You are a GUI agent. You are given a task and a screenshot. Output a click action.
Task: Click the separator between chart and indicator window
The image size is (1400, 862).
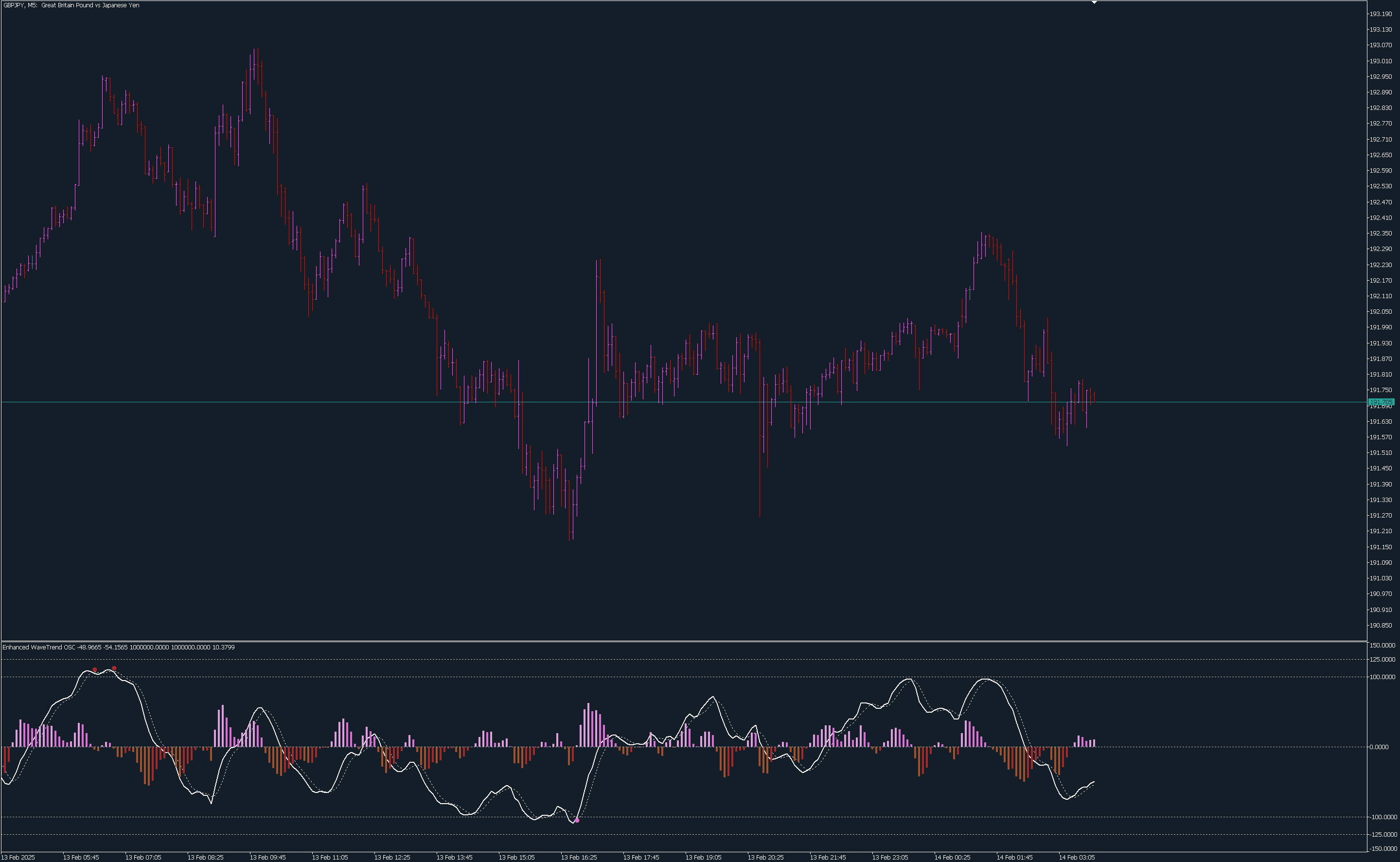pos(684,641)
